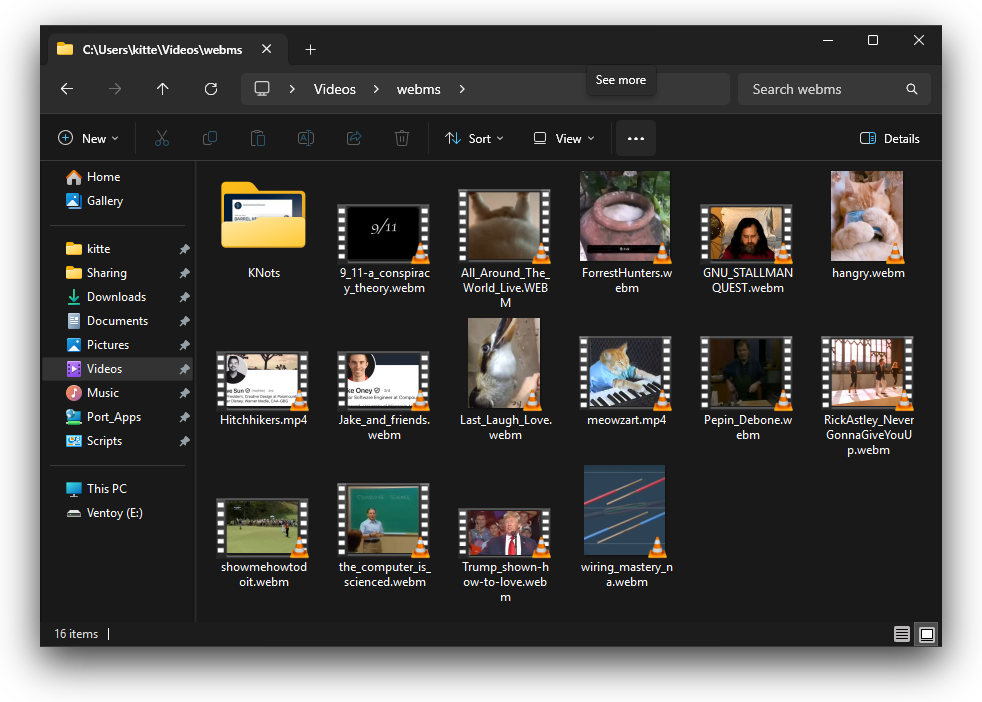This screenshot has height=702, width=982.
Task: Select Last_Laugh_Love.webm video
Action: 505,379
